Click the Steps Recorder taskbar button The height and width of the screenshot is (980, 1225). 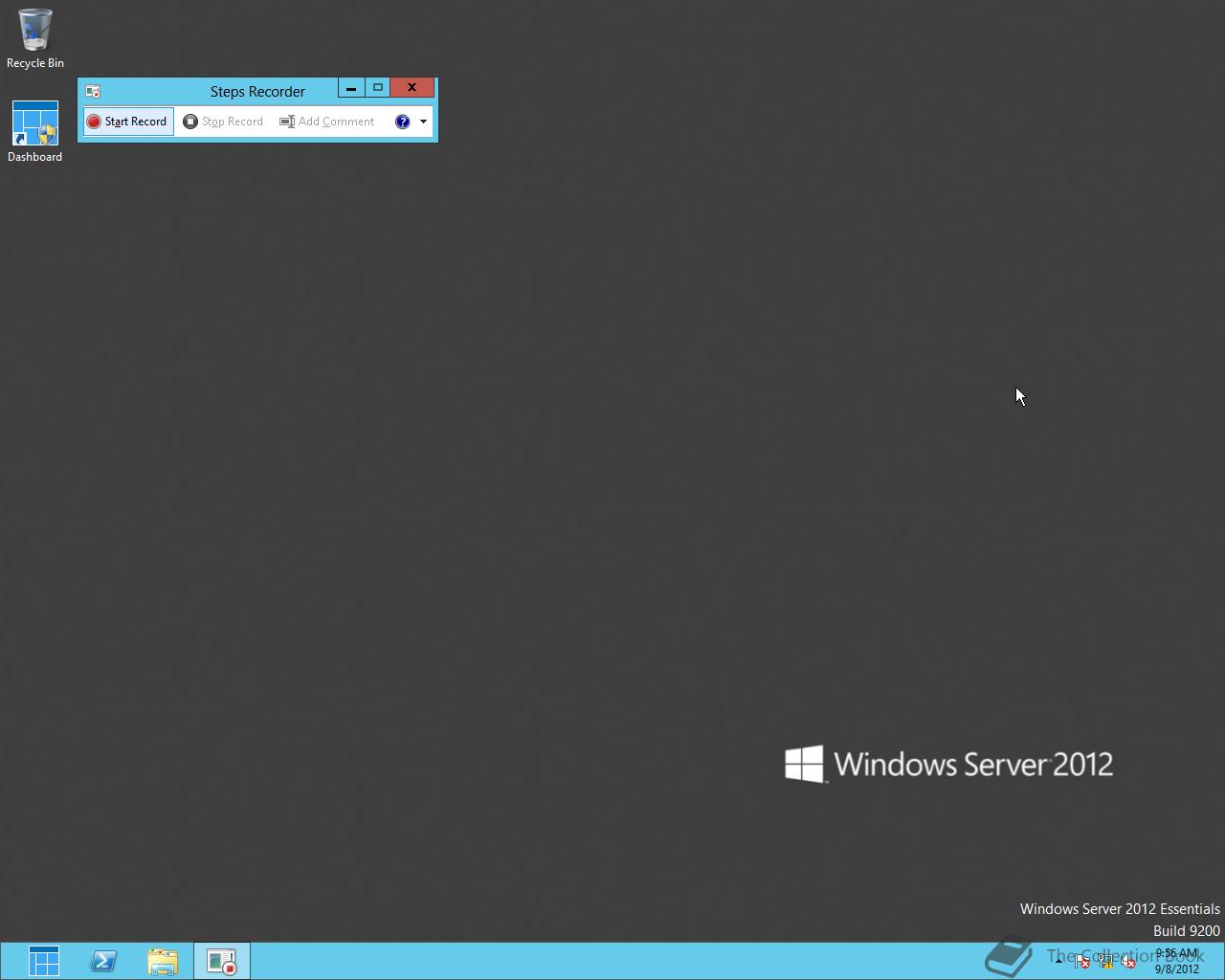(x=222, y=961)
